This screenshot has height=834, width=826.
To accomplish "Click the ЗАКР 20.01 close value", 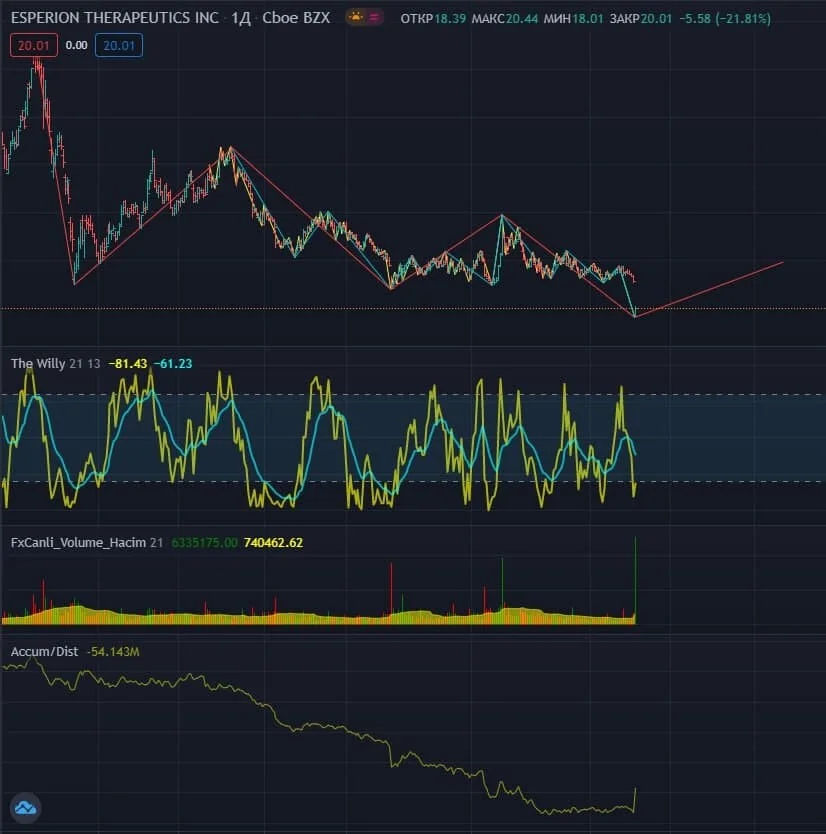I will tap(640, 19).
